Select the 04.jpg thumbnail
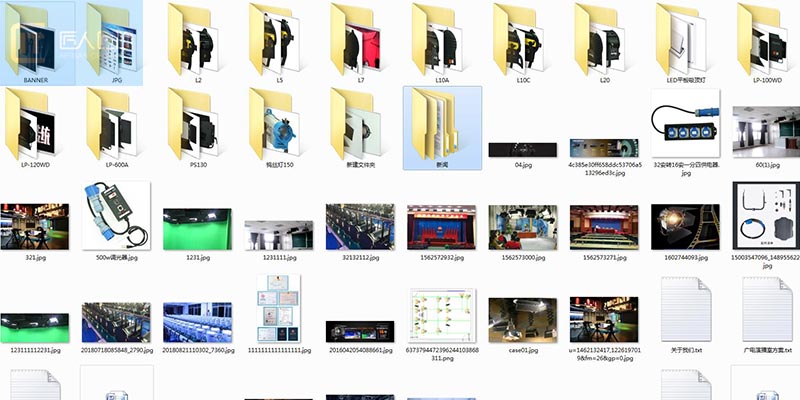Image resolution: width=800 pixels, height=400 pixels. coord(523,150)
